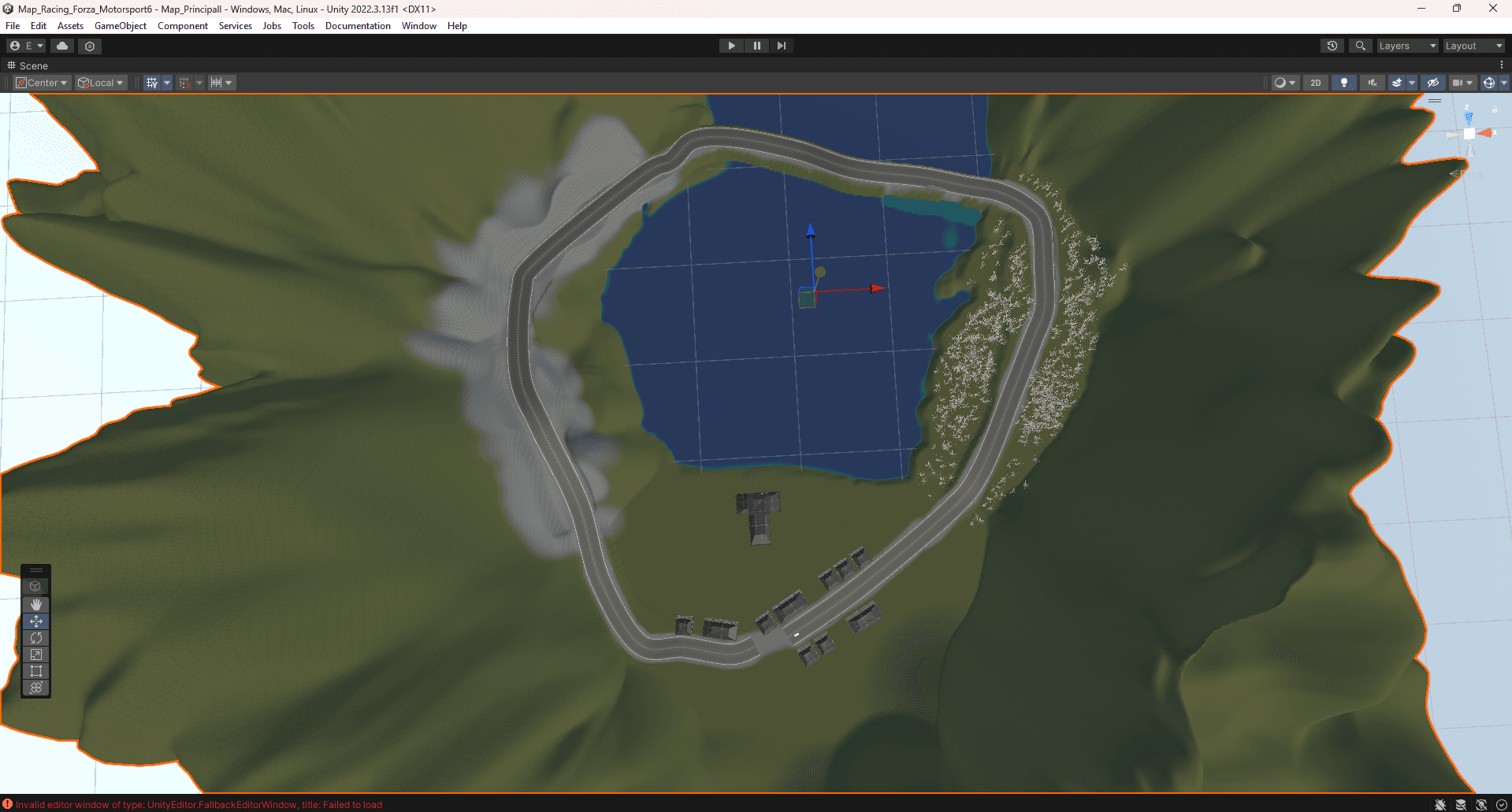Select the Scale tool in tools overlay

pyautogui.click(x=35, y=654)
